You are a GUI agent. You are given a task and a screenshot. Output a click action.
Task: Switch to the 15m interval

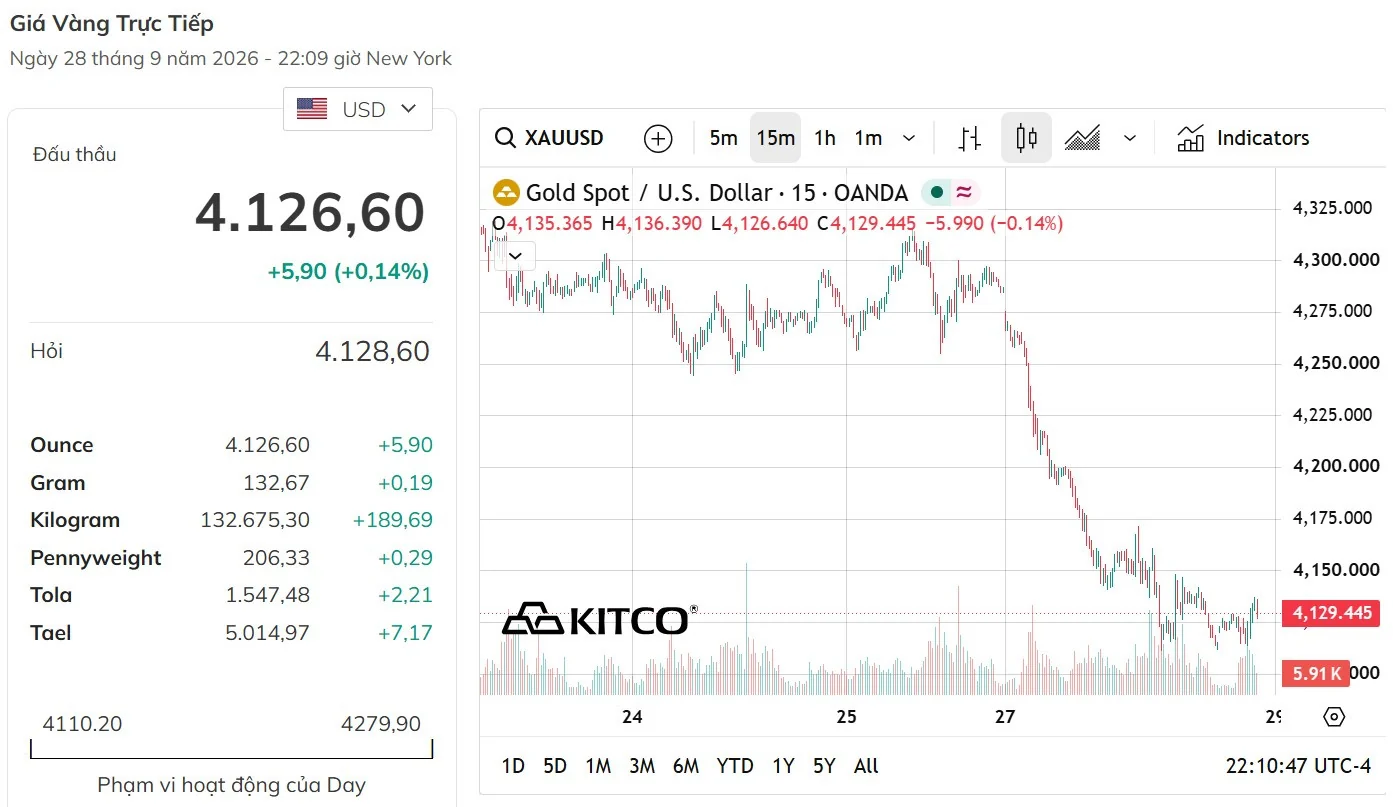pyautogui.click(x=775, y=138)
